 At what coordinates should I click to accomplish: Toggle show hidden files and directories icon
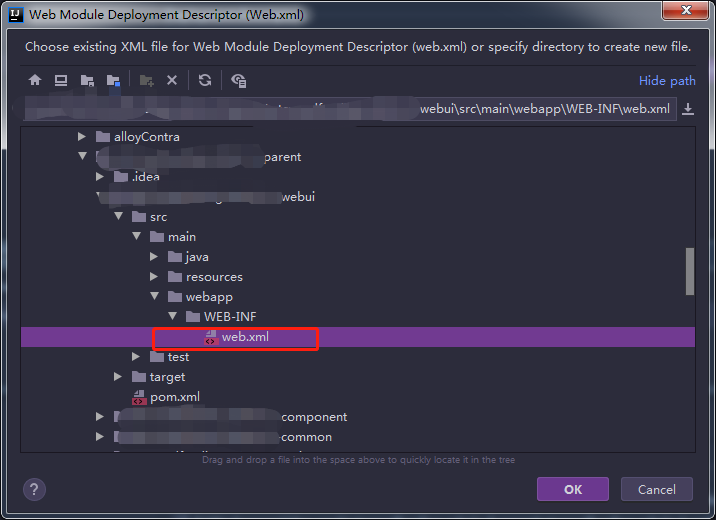point(238,80)
